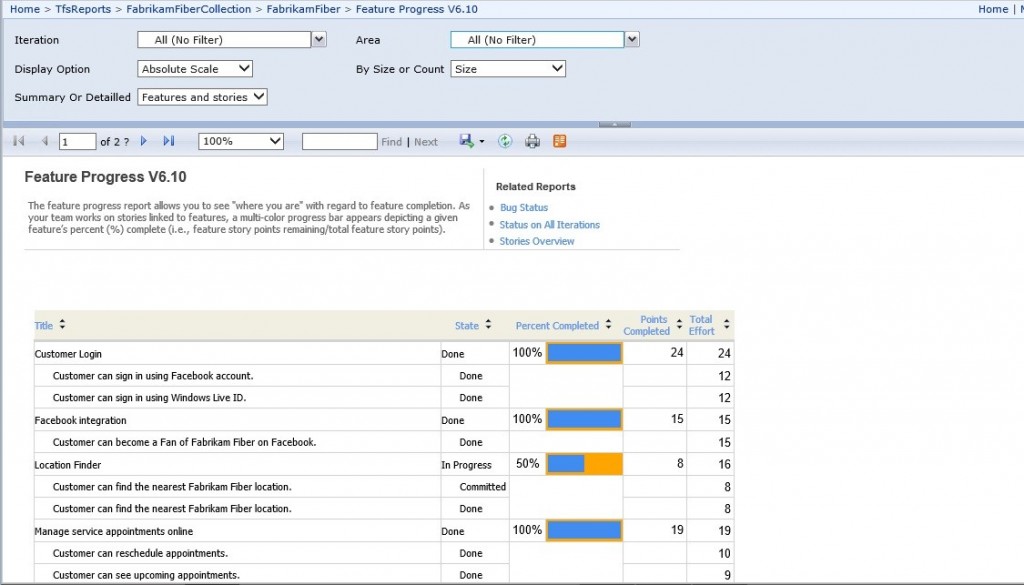Open FabrikamFiber breadcrumb link
The height and width of the screenshot is (585, 1024).
click(x=303, y=9)
